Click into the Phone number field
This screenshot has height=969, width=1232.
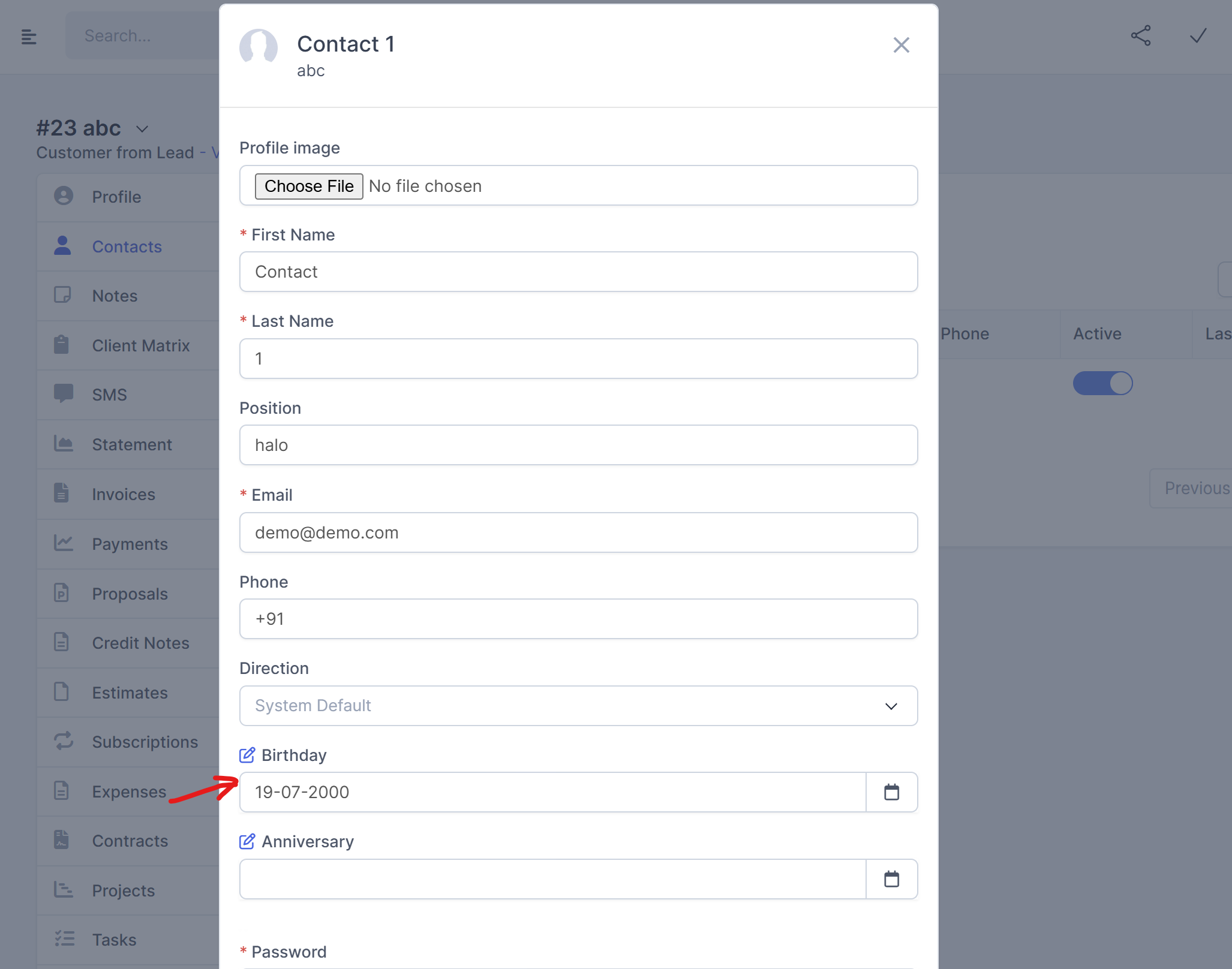(578, 619)
